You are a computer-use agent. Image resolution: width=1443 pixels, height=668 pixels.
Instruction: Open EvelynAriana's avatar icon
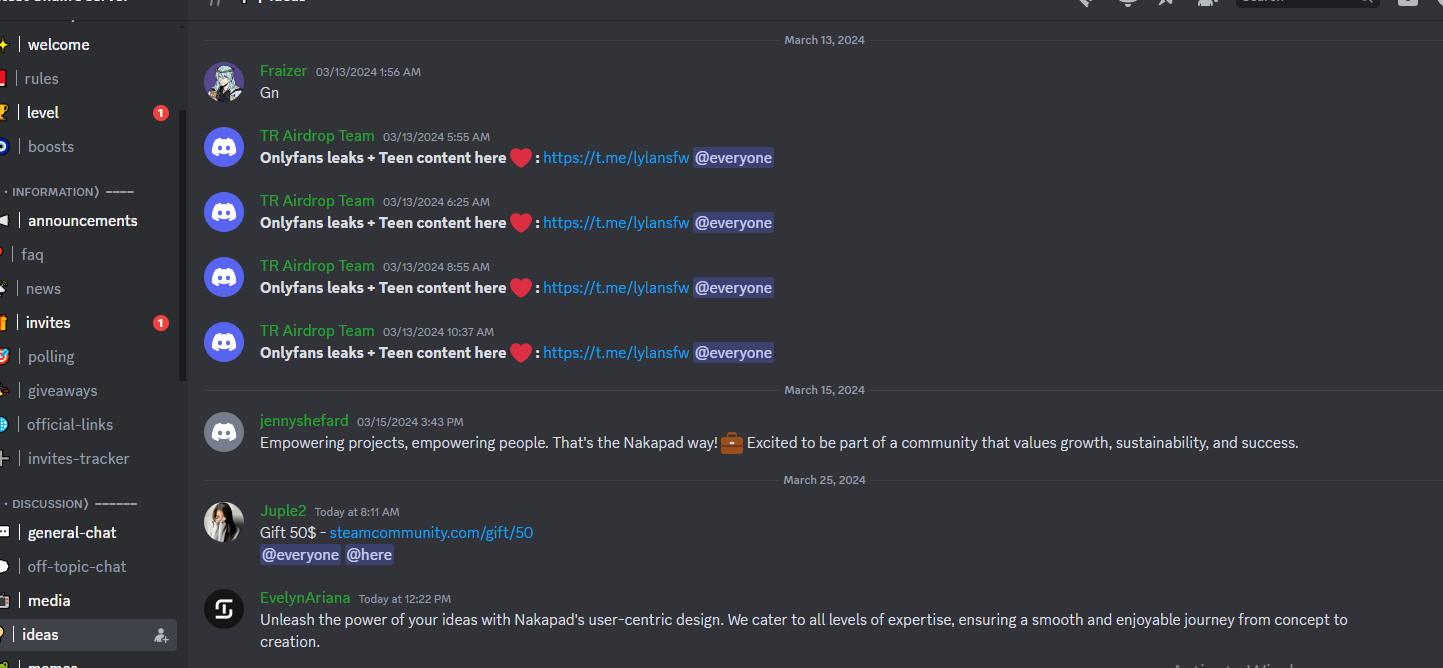[224, 609]
